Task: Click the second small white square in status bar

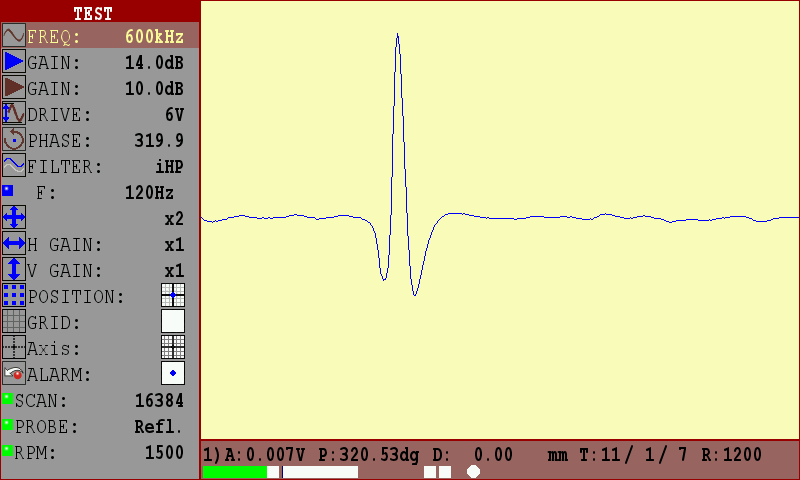Action: click(x=445, y=472)
